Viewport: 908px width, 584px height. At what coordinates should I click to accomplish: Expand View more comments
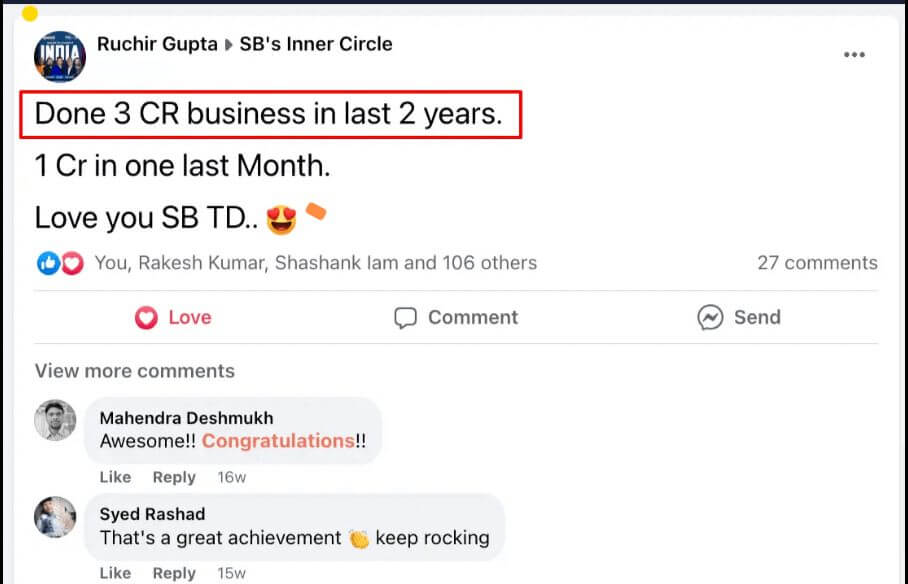click(x=135, y=371)
